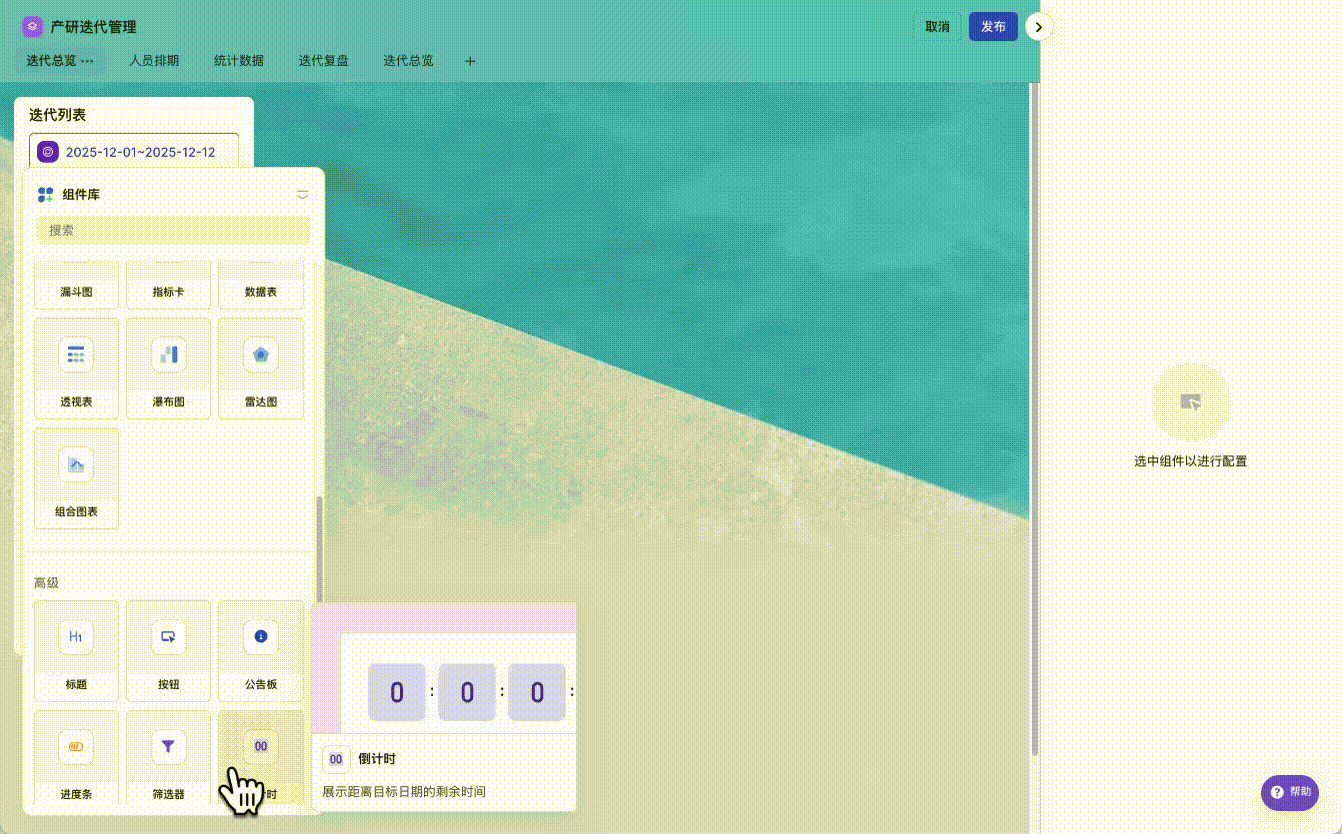Click the 产研迭代管理 title text
This screenshot has height=834, width=1342.
[x=94, y=27]
